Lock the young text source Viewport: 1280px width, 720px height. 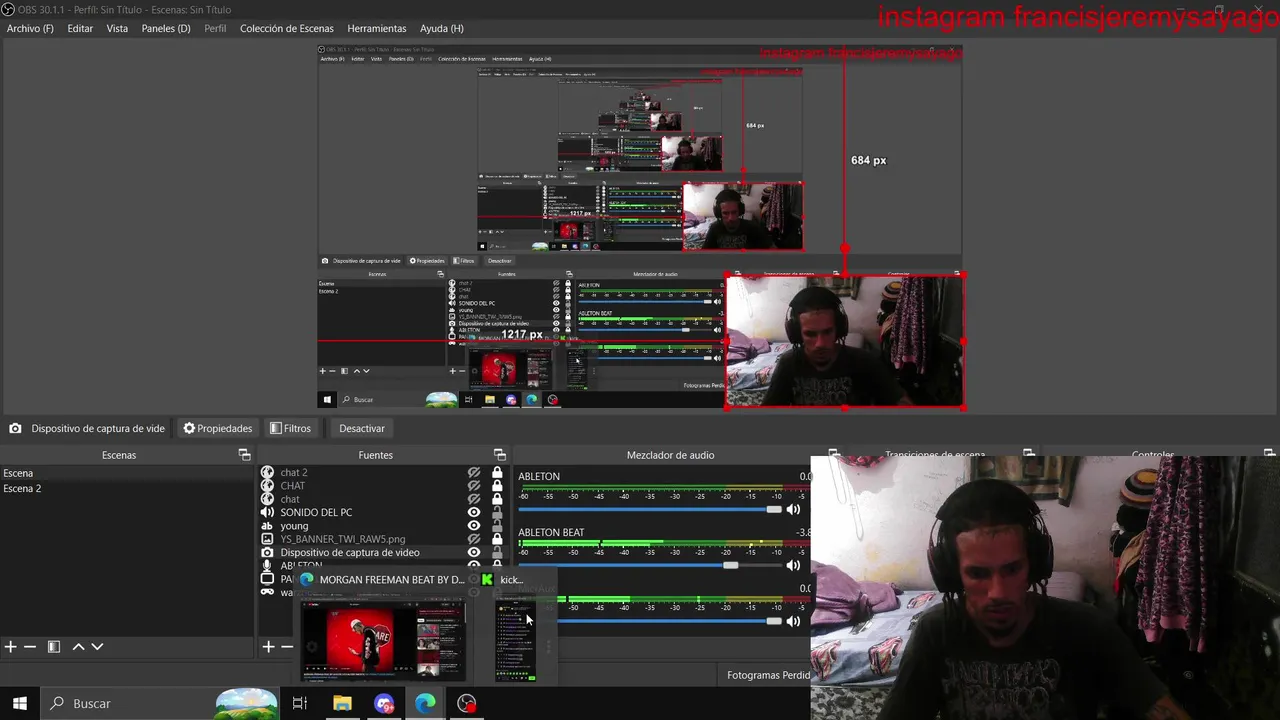coord(497,526)
